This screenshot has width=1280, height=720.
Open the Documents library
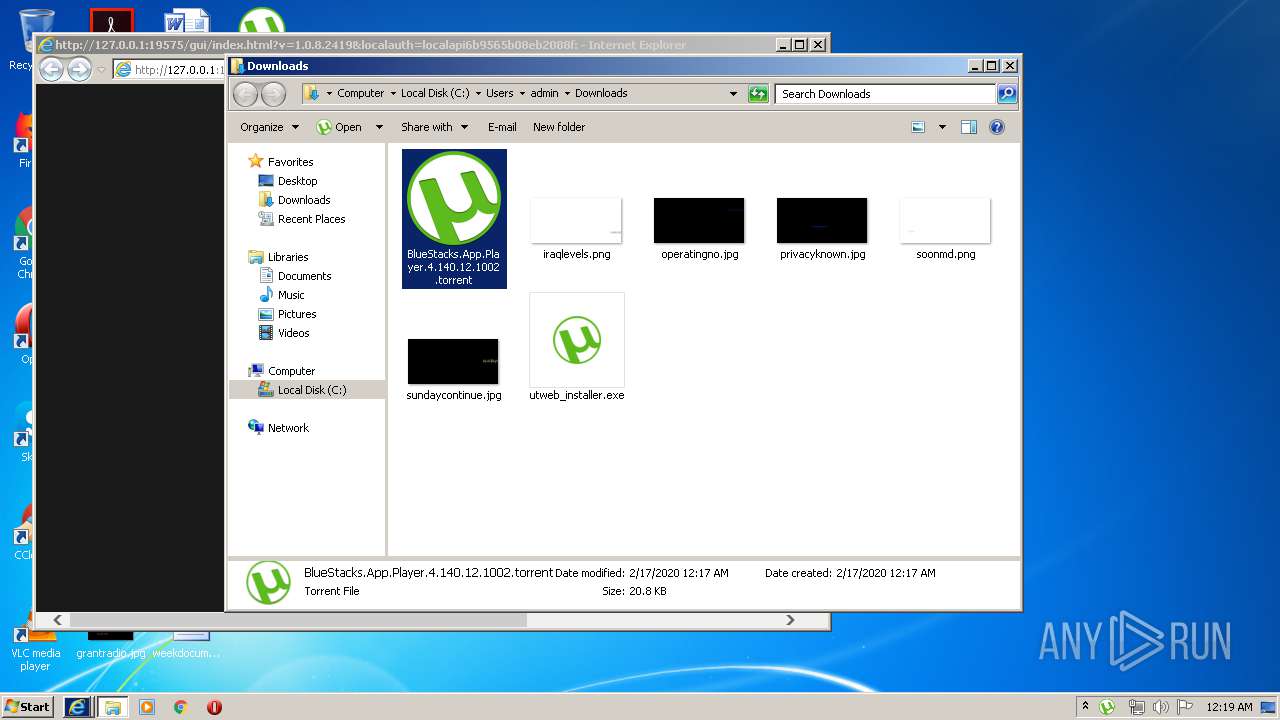click(x=304, y=276)
